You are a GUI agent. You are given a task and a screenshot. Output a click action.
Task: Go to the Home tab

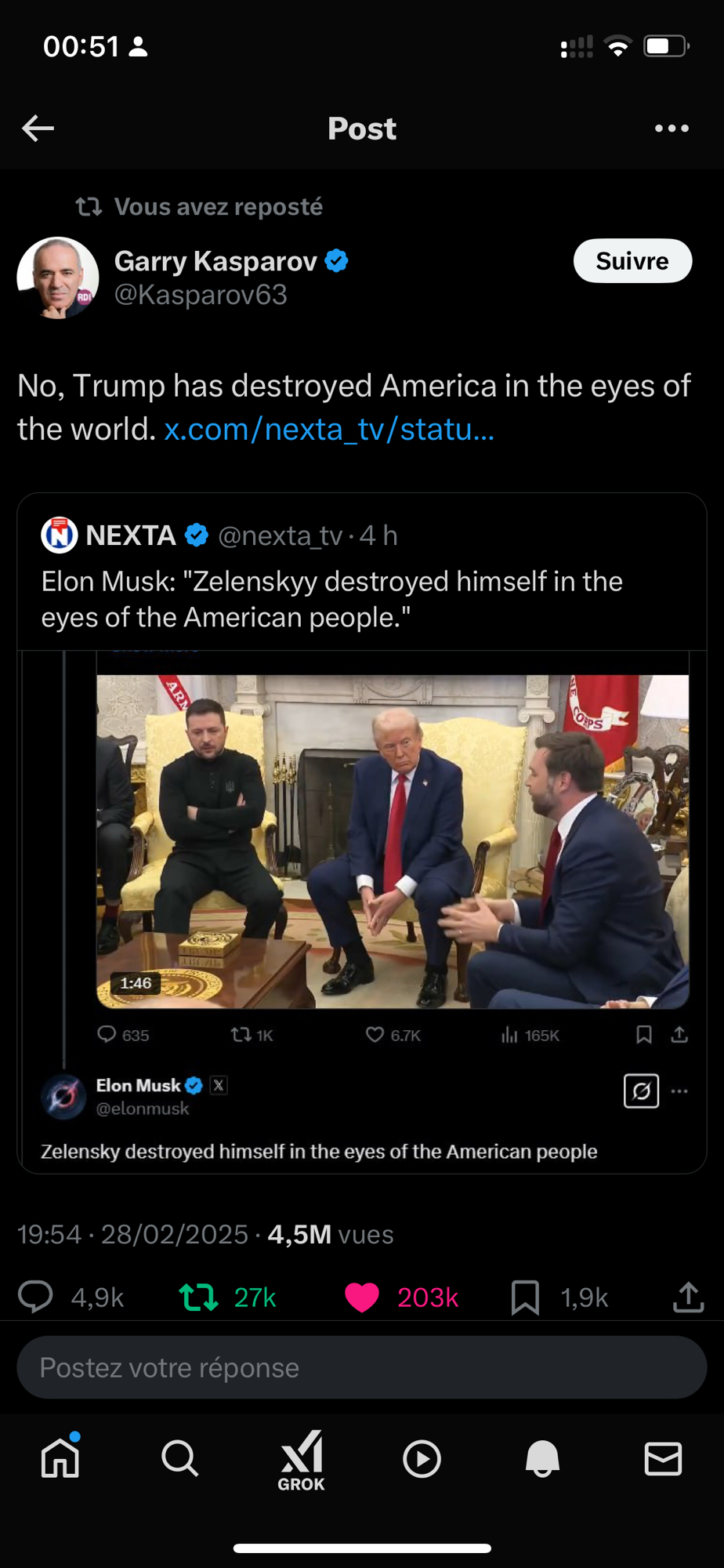point(60,1458)
